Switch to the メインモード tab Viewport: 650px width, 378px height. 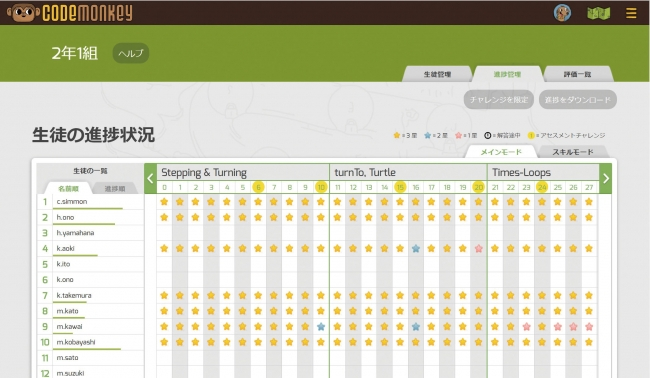pos(501,152)
